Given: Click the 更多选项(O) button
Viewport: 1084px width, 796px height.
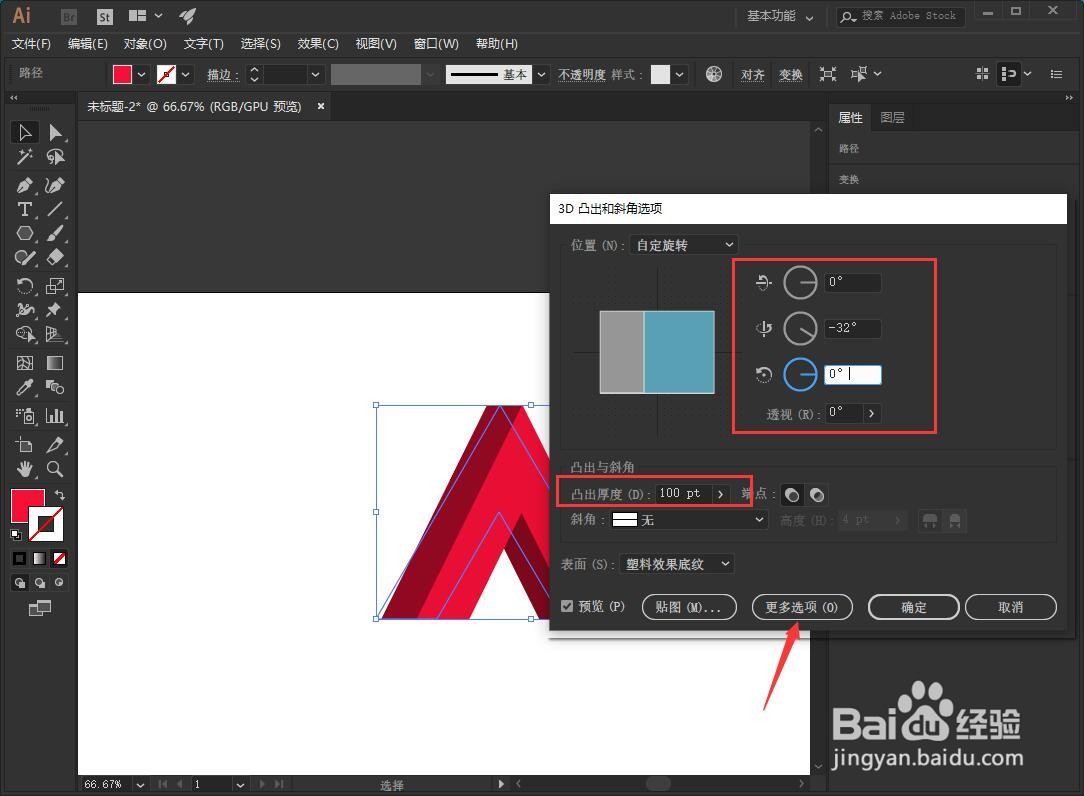Looking at the screenshot, I should (x=801, y=607).
